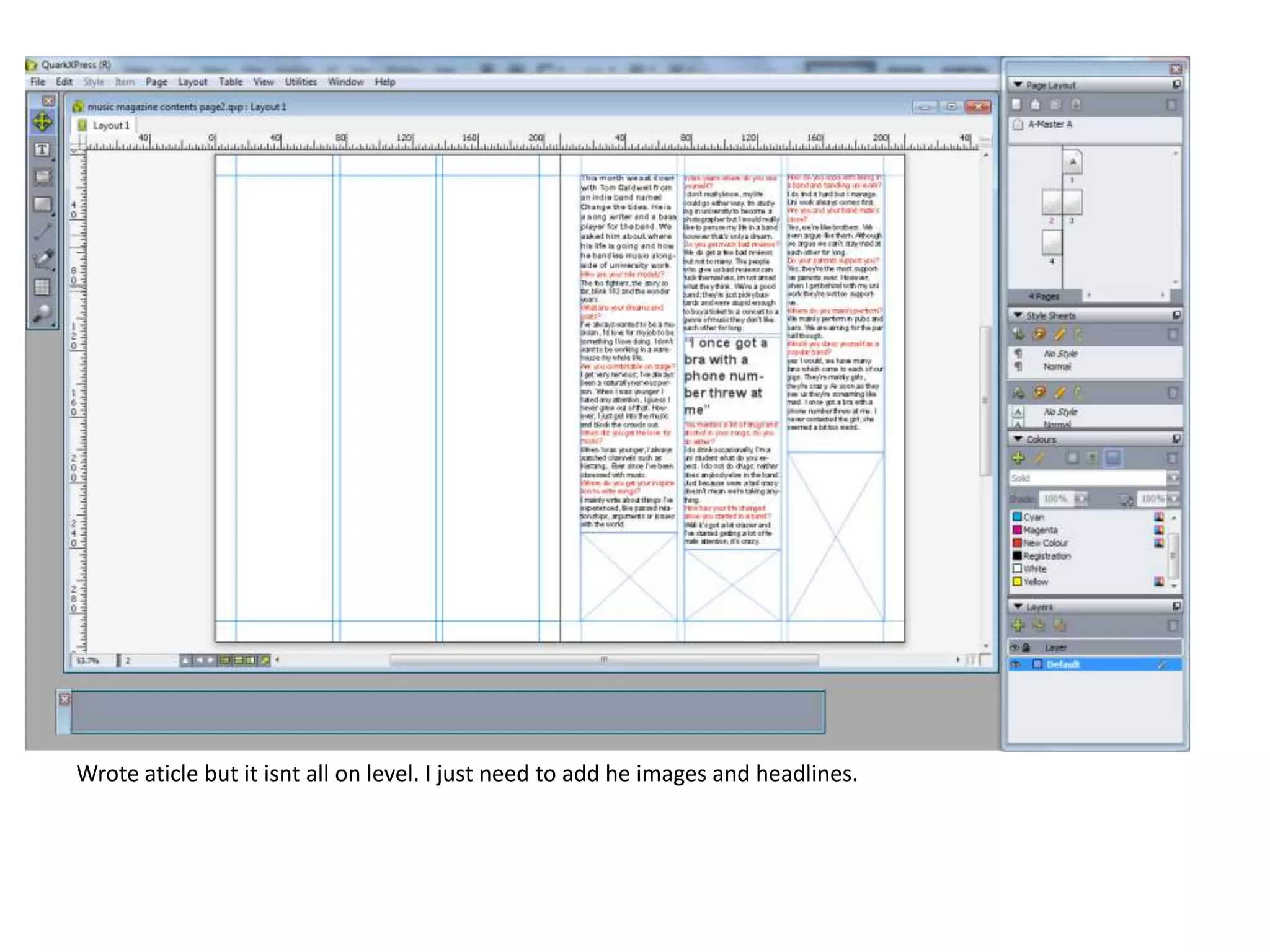Select the New Colour red swatch
Screen dimensions: 1270x952
coord(1017,543)
